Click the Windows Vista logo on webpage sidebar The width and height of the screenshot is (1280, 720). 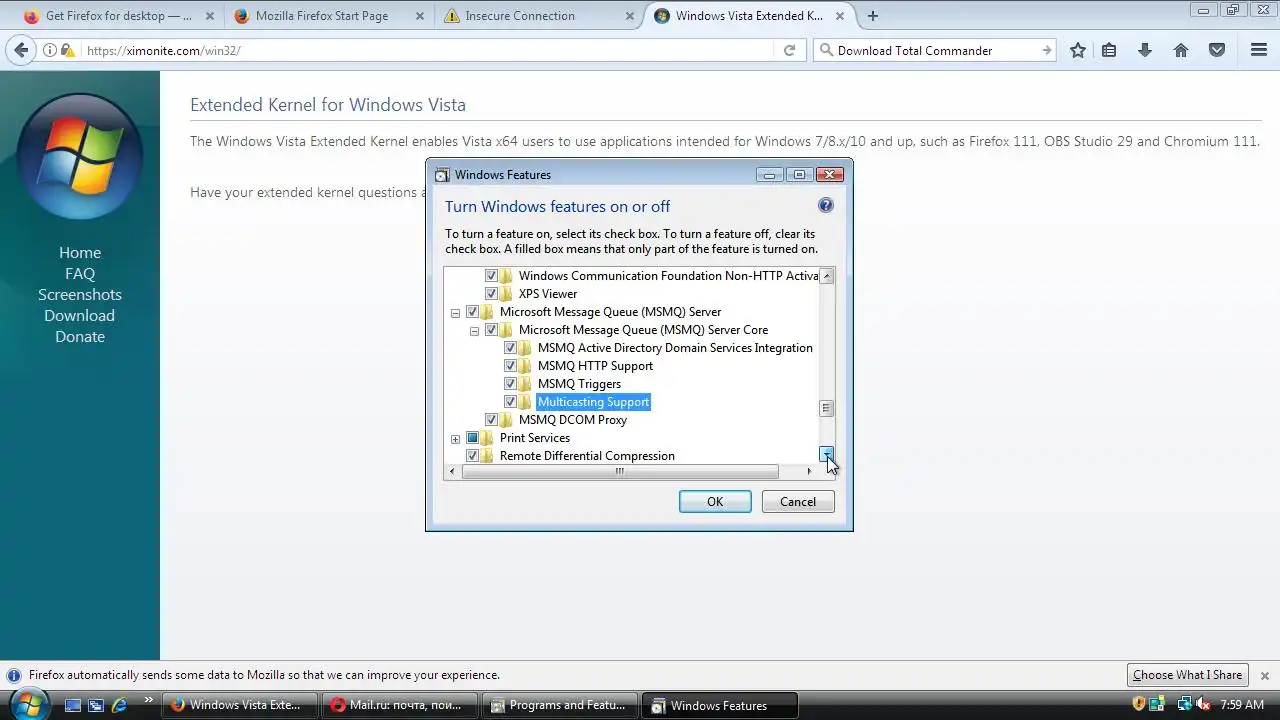[x=80, y=158]
